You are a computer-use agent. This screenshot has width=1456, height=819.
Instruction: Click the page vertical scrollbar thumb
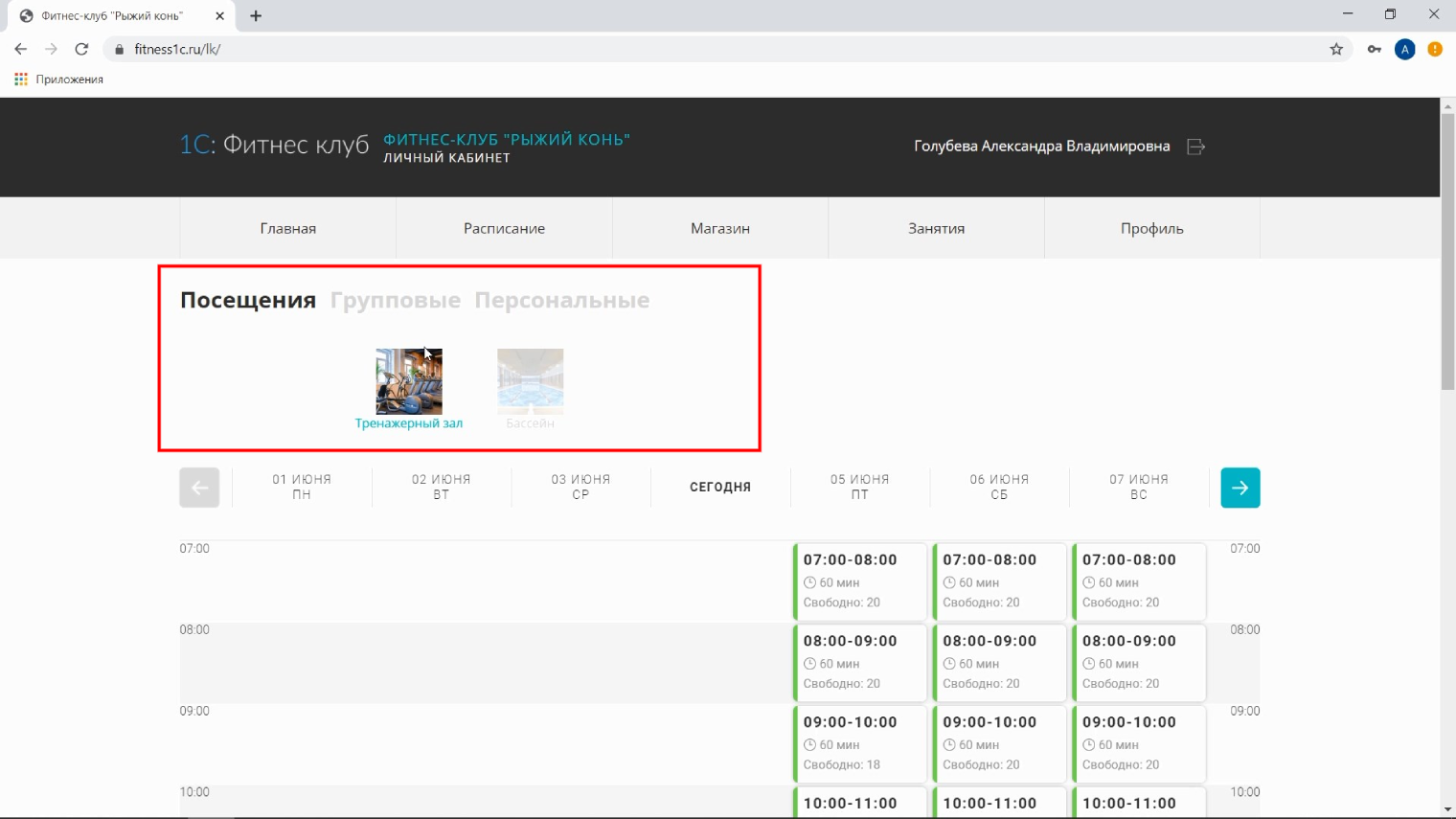click(1447, 252)
